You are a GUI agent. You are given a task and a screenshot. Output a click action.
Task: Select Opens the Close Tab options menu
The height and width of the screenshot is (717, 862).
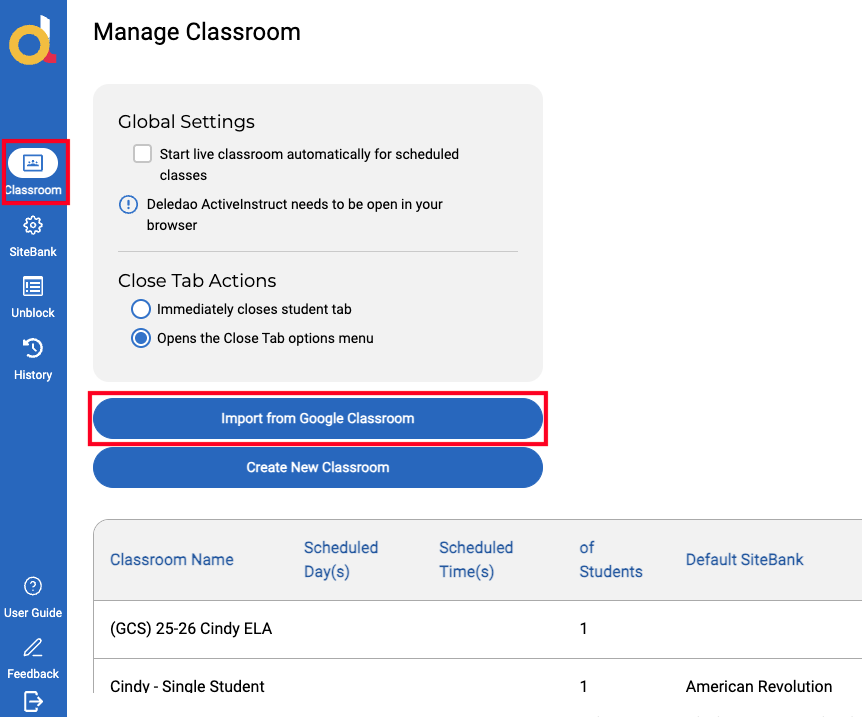[x=141, y=338]
